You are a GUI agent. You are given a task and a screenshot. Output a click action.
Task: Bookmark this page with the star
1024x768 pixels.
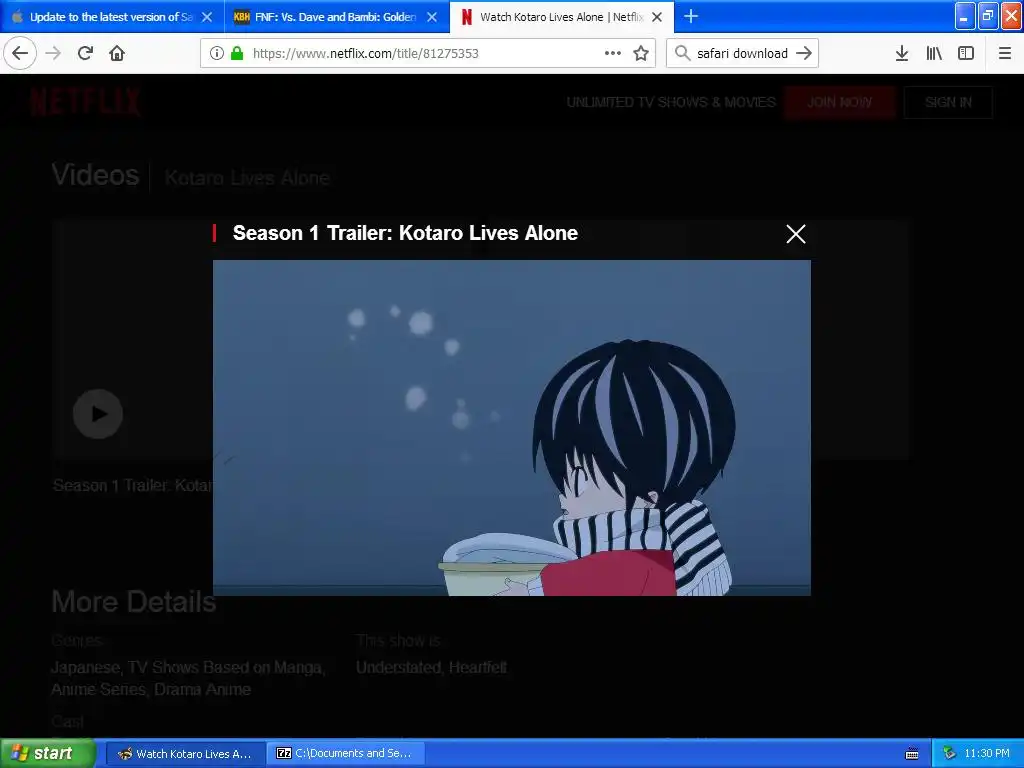(x=641, y=53)
